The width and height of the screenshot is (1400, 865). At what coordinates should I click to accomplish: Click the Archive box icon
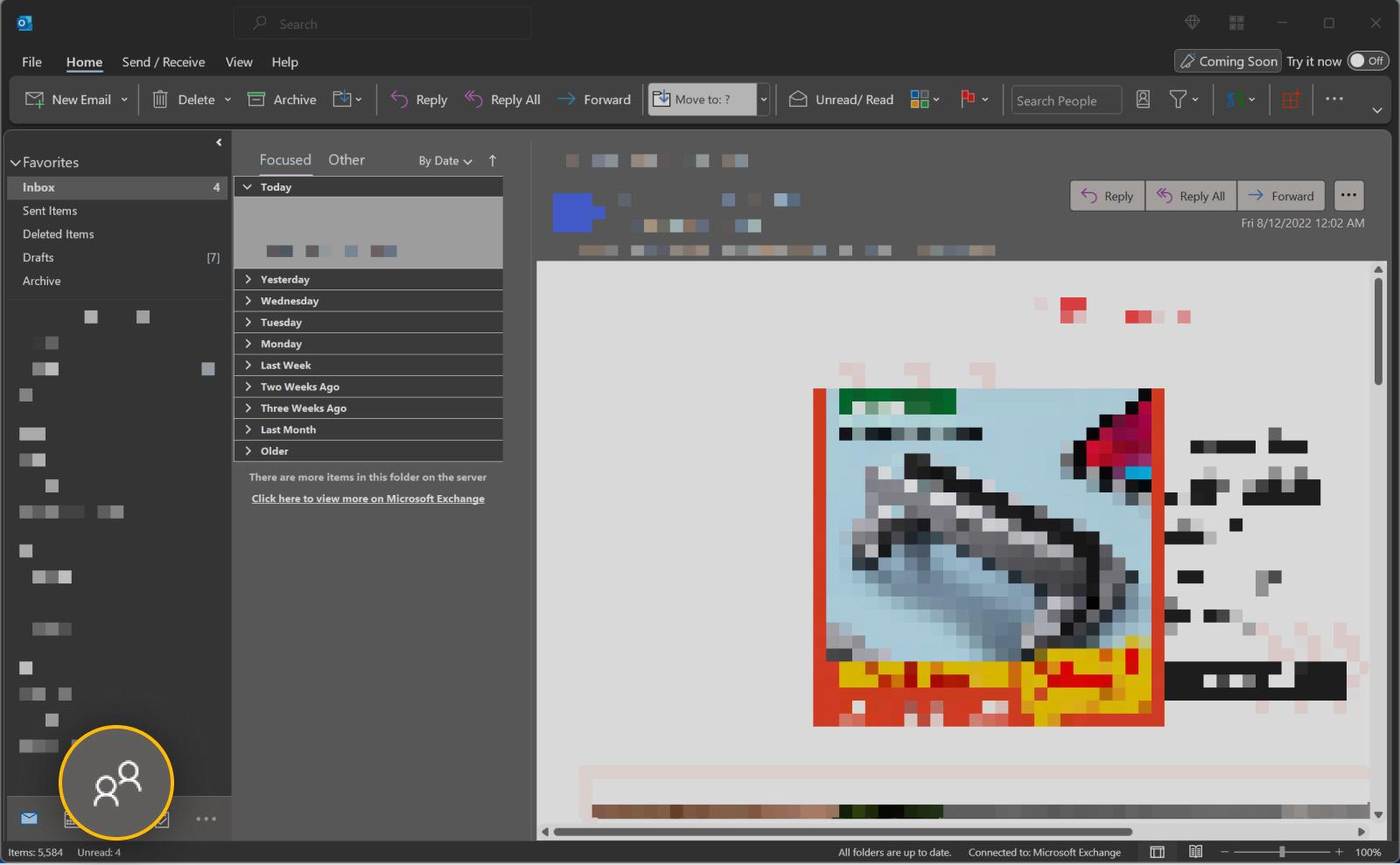[255, 100]
